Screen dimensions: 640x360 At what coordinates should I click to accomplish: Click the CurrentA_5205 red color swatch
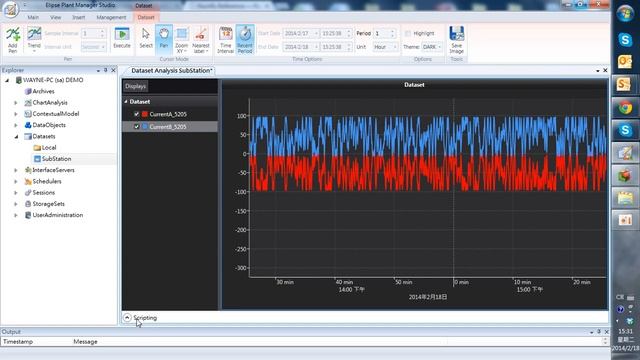coord(144,114)
